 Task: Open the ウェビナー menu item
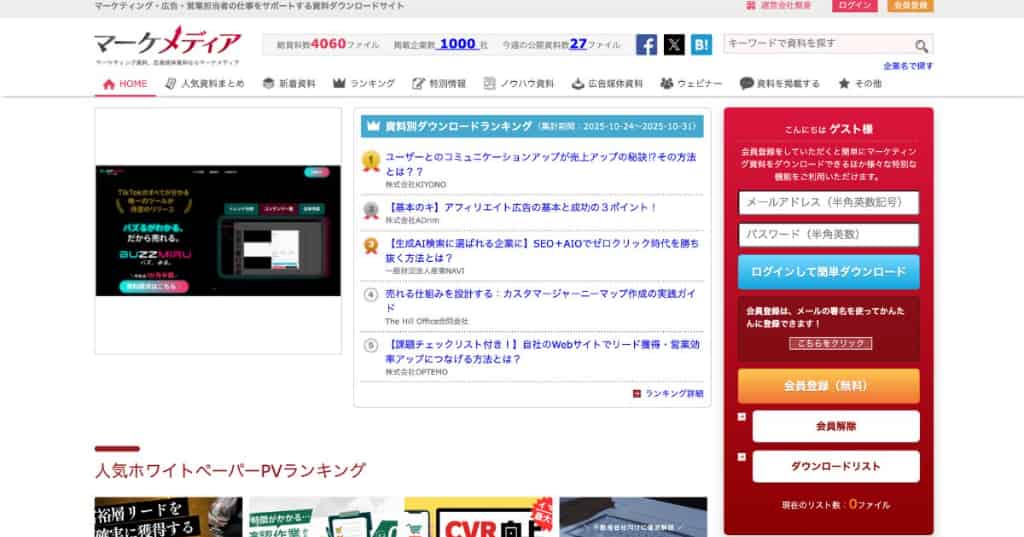click(691, 84)
